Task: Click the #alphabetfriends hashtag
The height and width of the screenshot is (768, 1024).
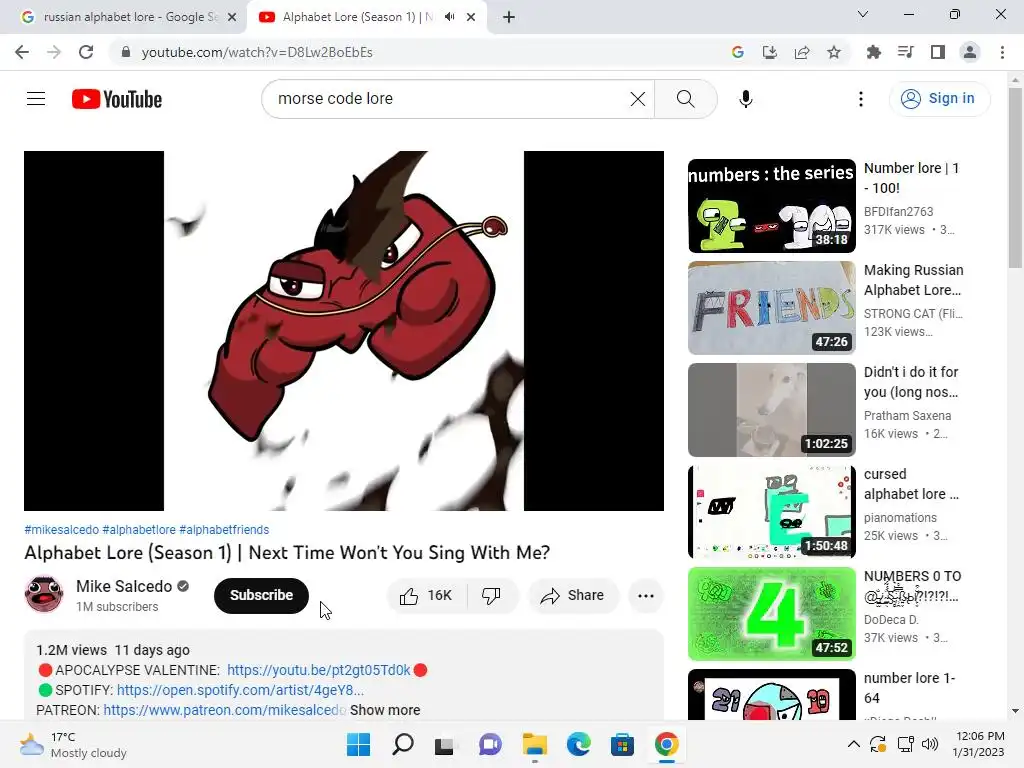Action: (224, 530)
